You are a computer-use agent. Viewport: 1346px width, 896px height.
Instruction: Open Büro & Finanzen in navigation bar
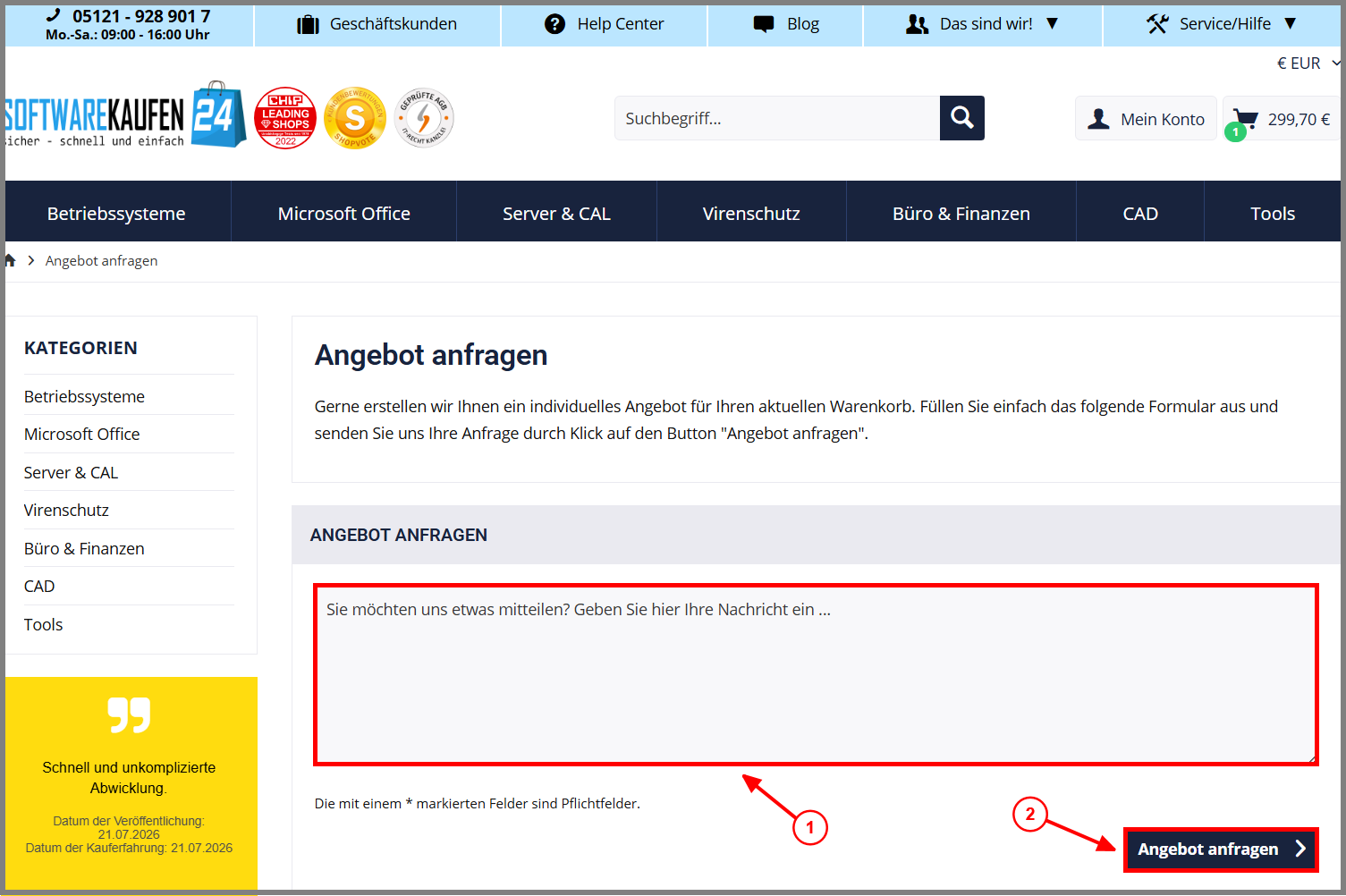[961, 214]
